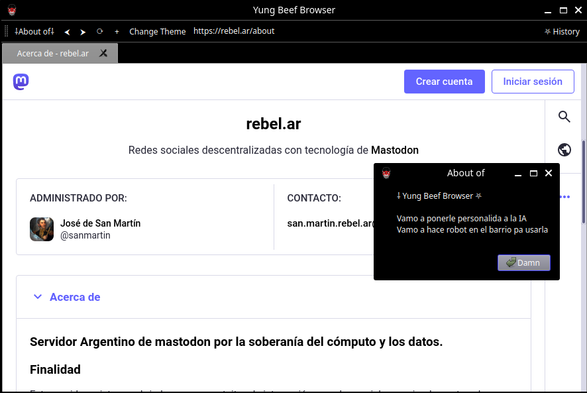Close the 'Acerca de - rebel.ar' tab
The height and width of the screenshot is (393, 587).
pos(103,54)
